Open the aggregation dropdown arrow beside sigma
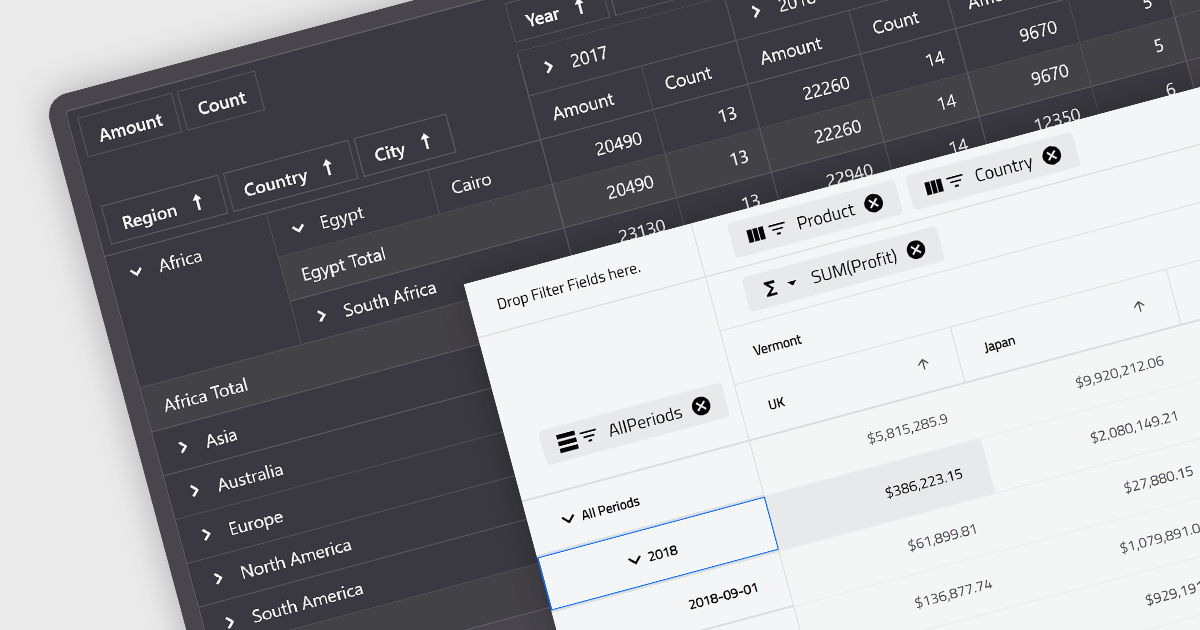Image resolution: width=1200 pixels, height=630 pixels. (x=792, y=284)
